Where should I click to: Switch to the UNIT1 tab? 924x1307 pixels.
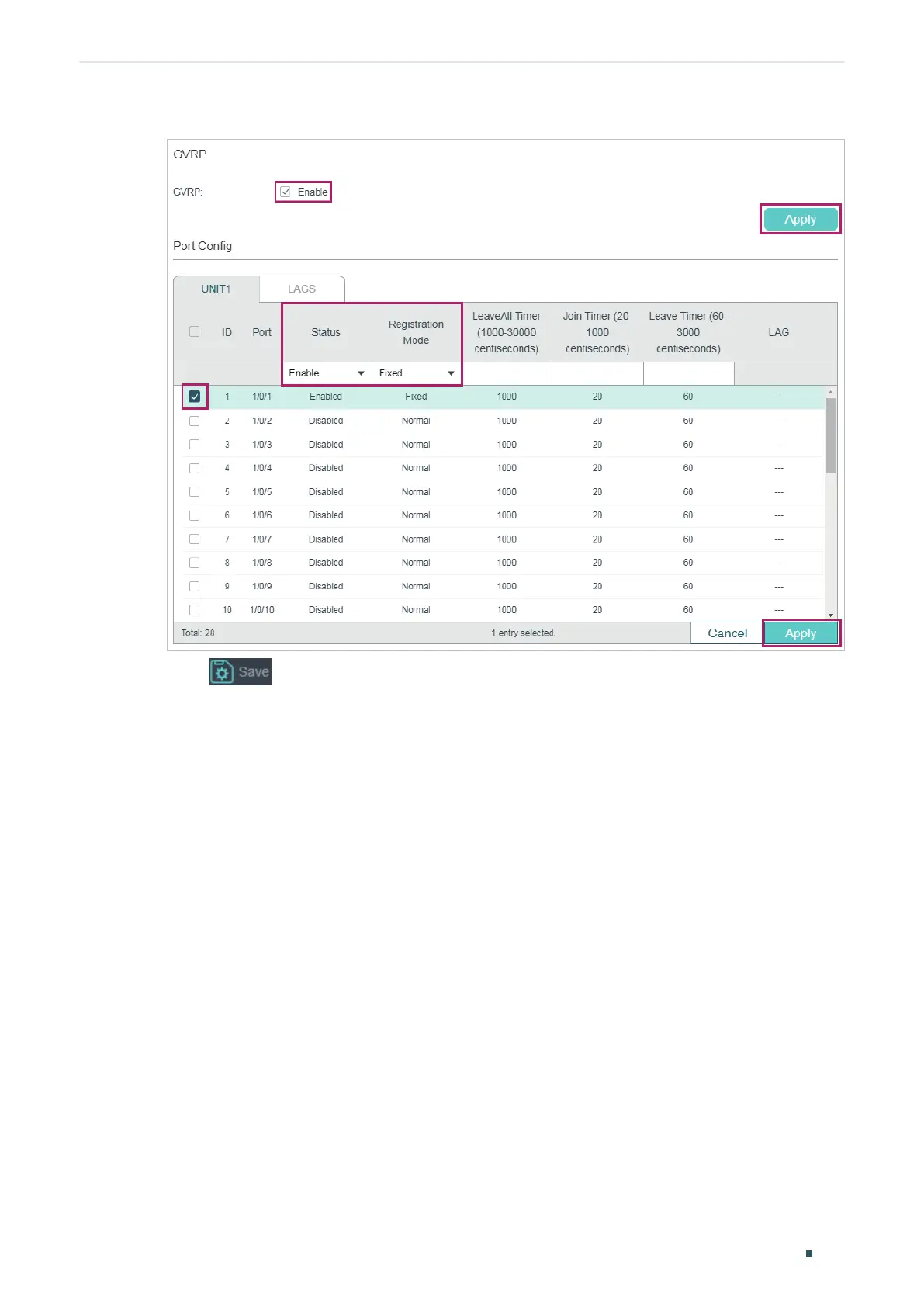point(216,289)
